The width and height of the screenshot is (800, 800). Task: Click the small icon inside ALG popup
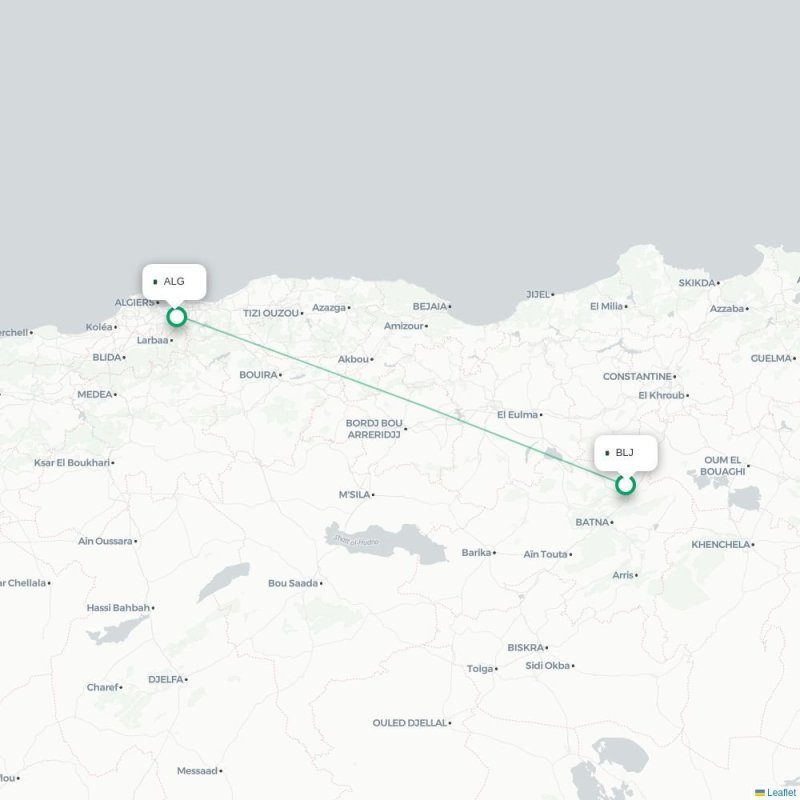click(155, 282)
